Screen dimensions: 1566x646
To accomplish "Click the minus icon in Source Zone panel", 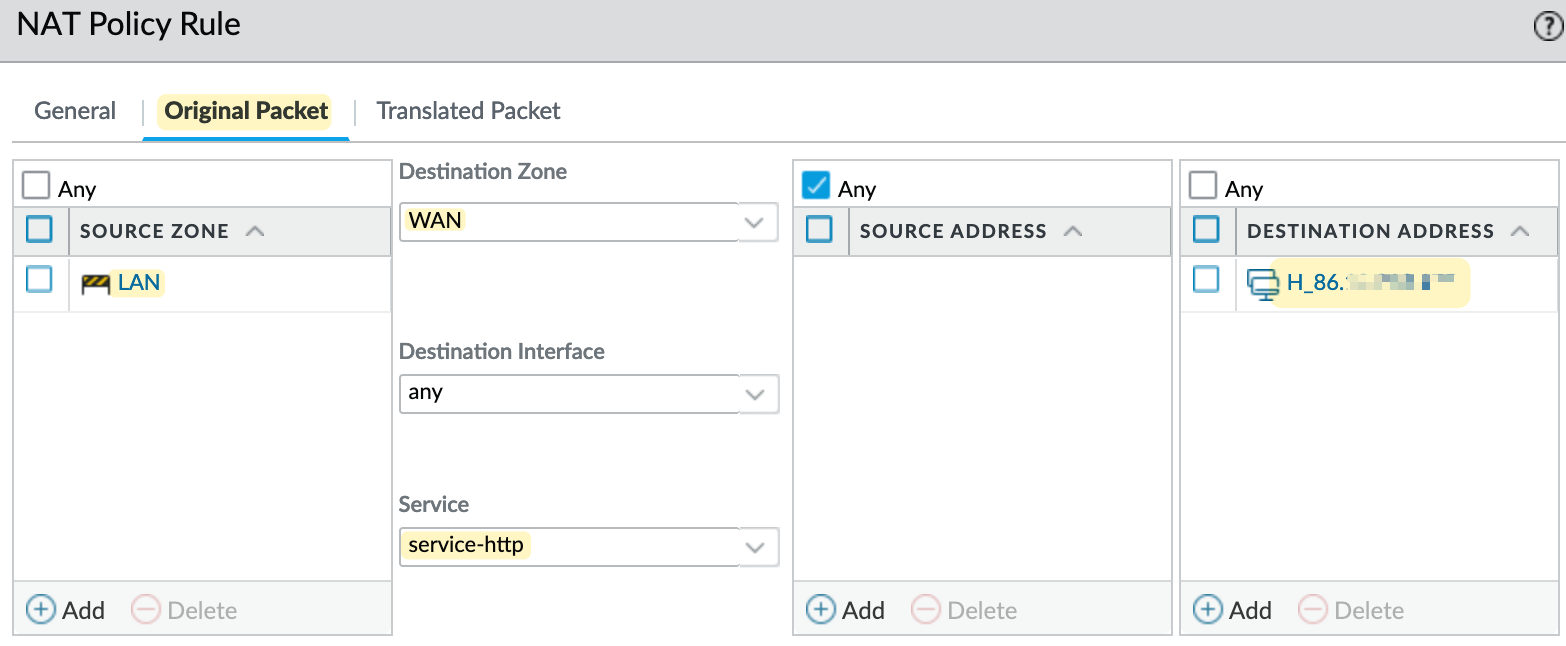I will click(x=146, y=610).
